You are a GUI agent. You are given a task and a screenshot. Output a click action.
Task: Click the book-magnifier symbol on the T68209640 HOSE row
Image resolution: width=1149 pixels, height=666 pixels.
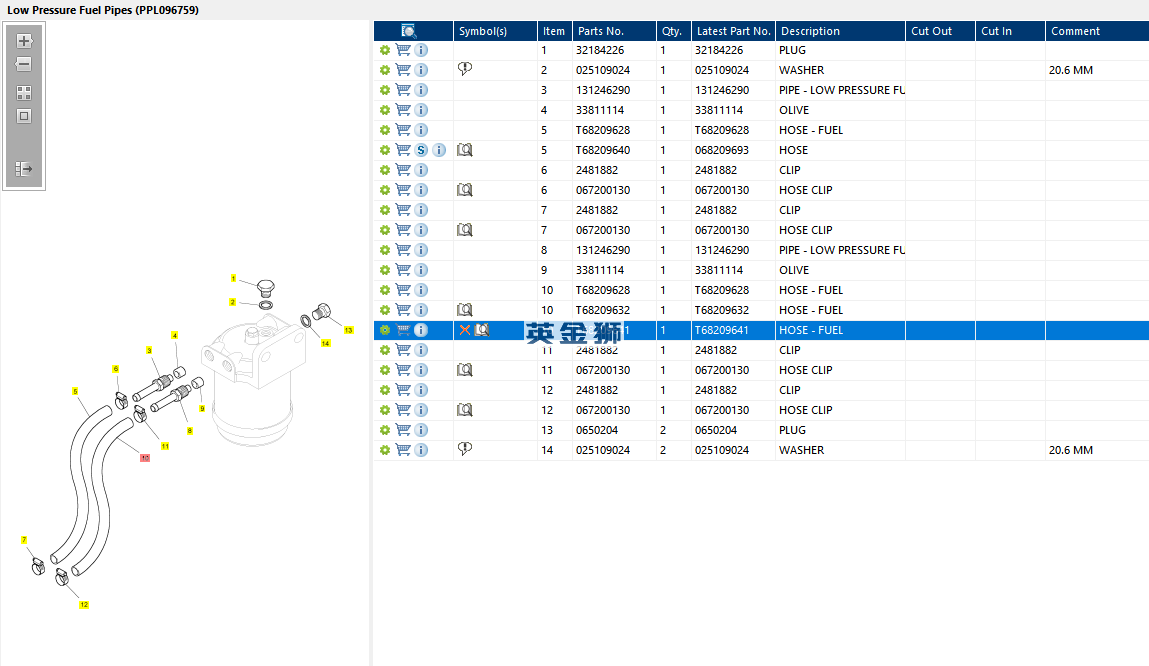465,150
